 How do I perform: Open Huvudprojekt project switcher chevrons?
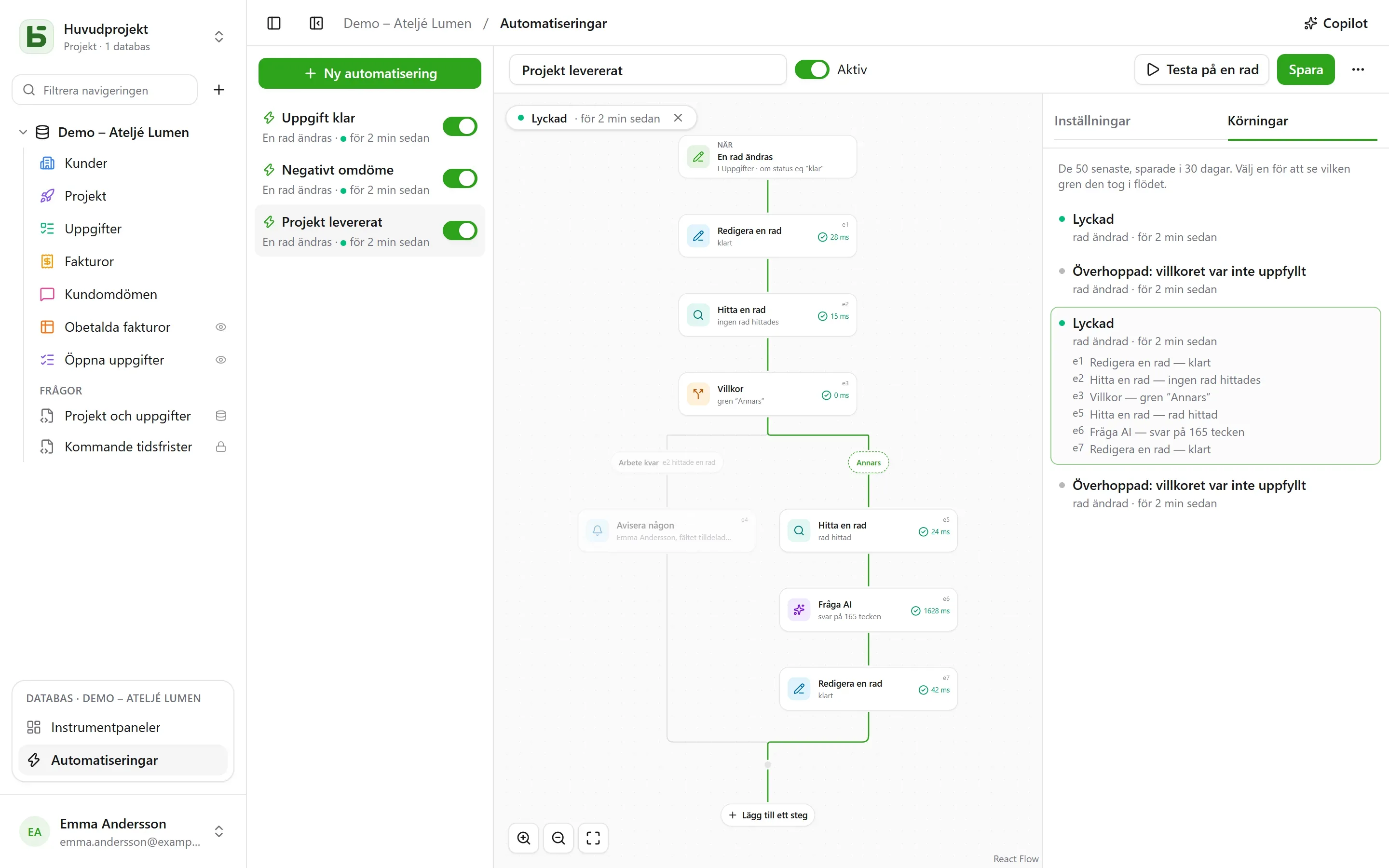click(218, 37)
